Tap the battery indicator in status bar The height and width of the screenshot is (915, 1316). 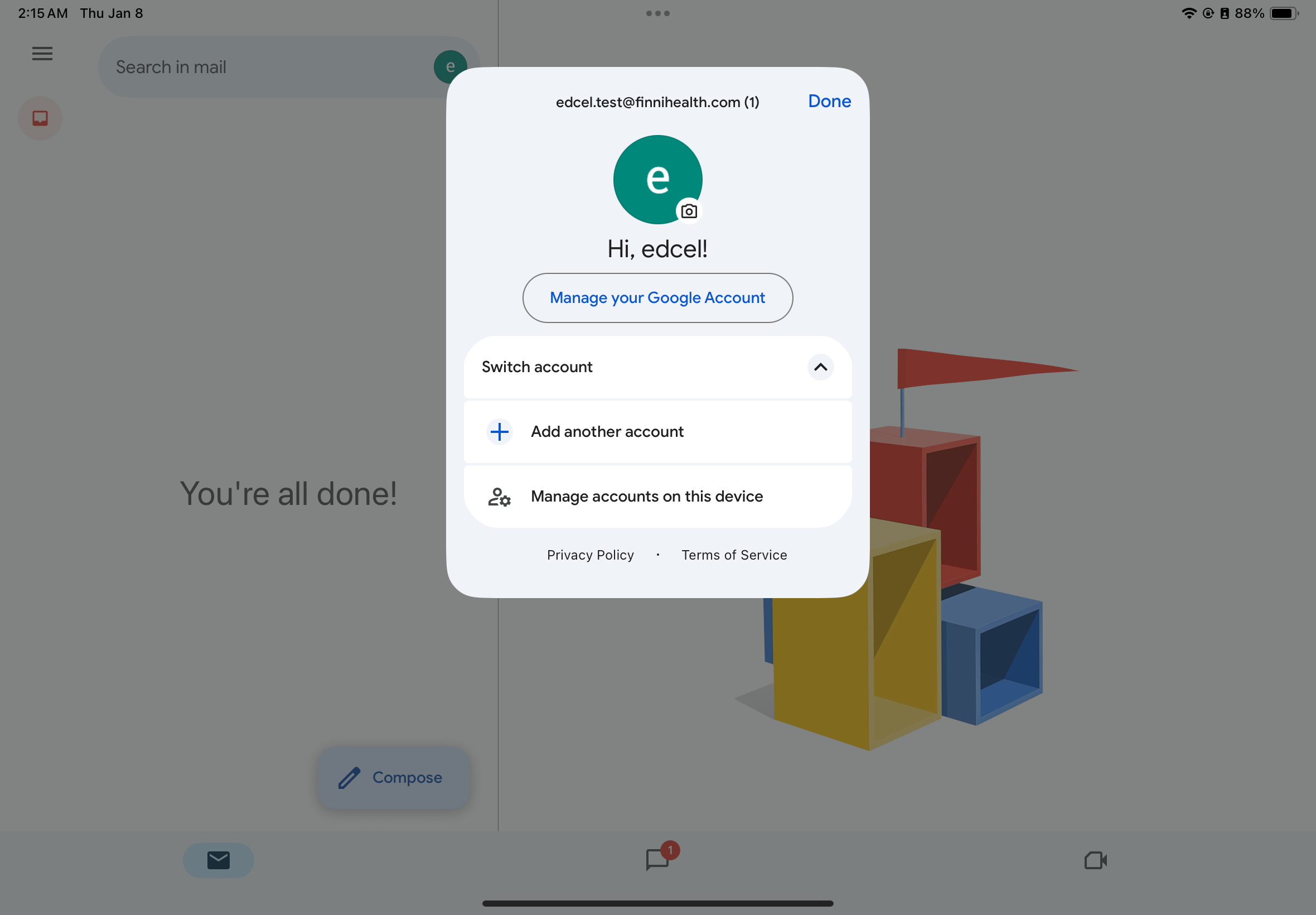(x=1284, y=13)
